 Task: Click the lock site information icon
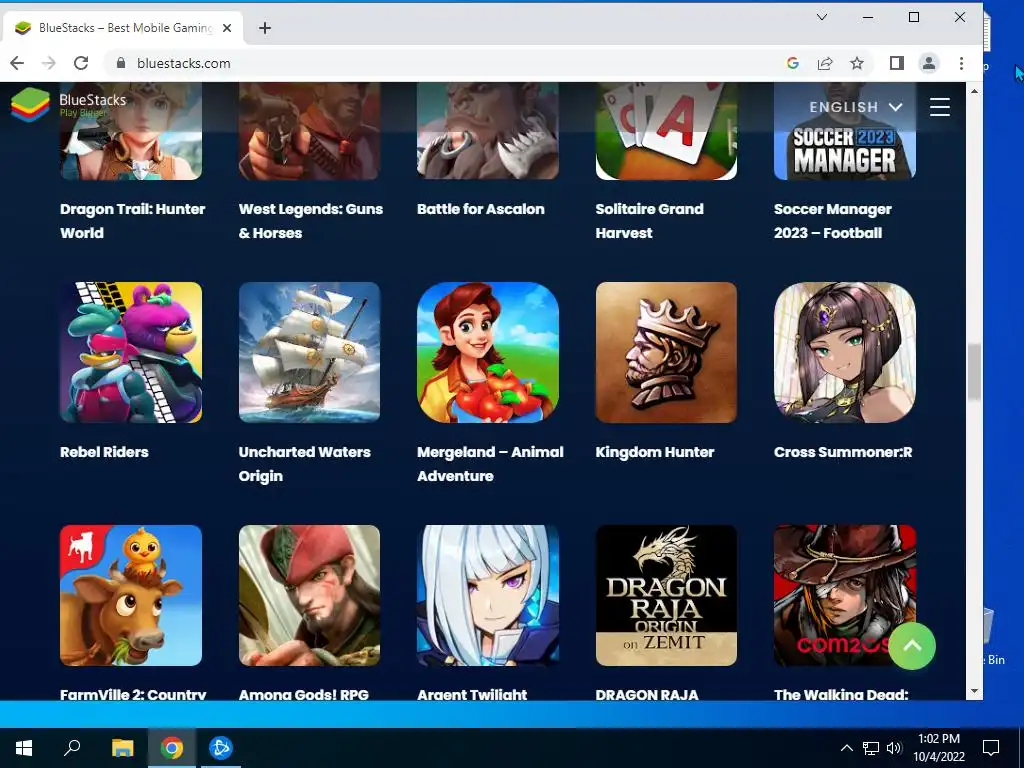[120, 63]
